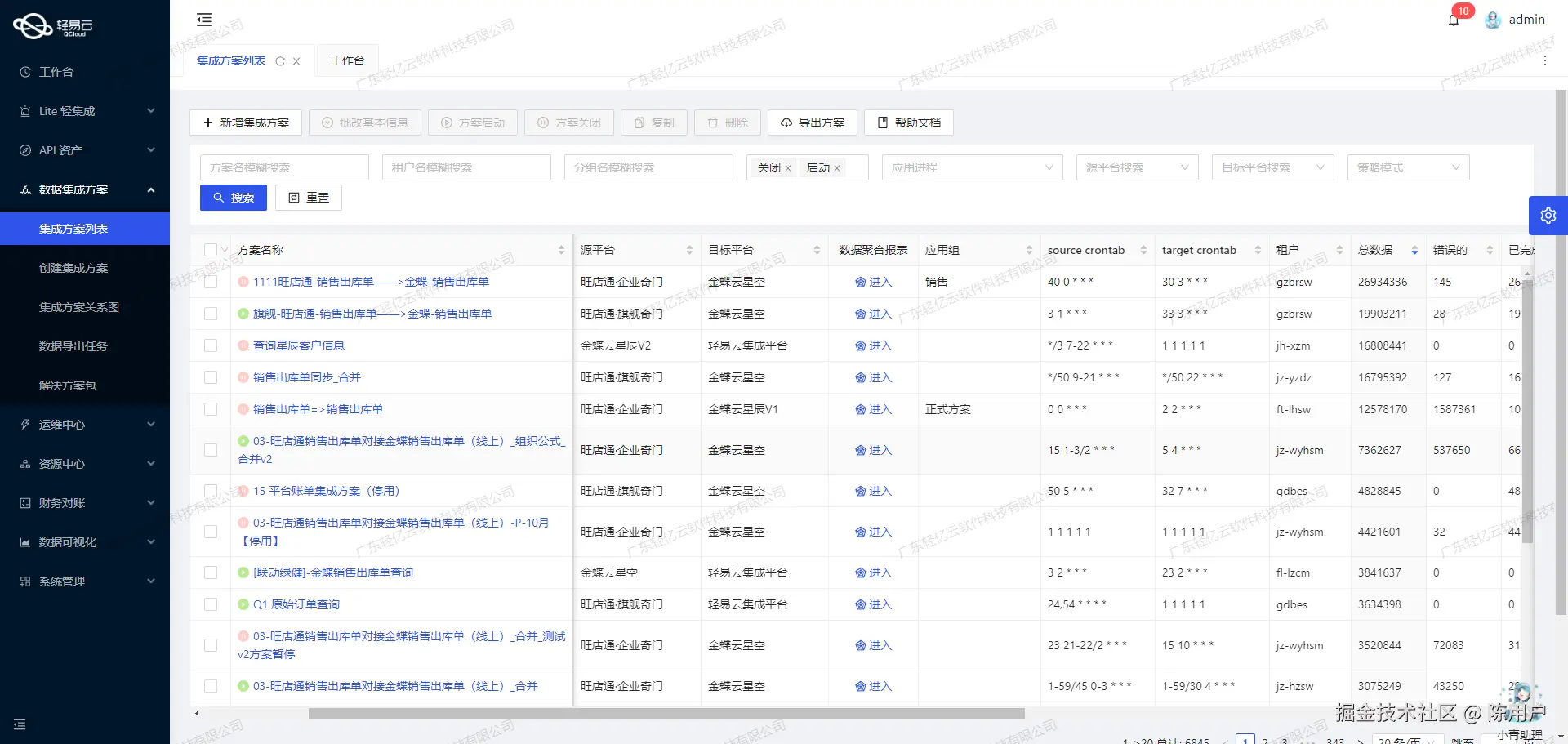
Task: Switch to the 工作台 tab
Action: pyautogui.click(x=347, y=60)
